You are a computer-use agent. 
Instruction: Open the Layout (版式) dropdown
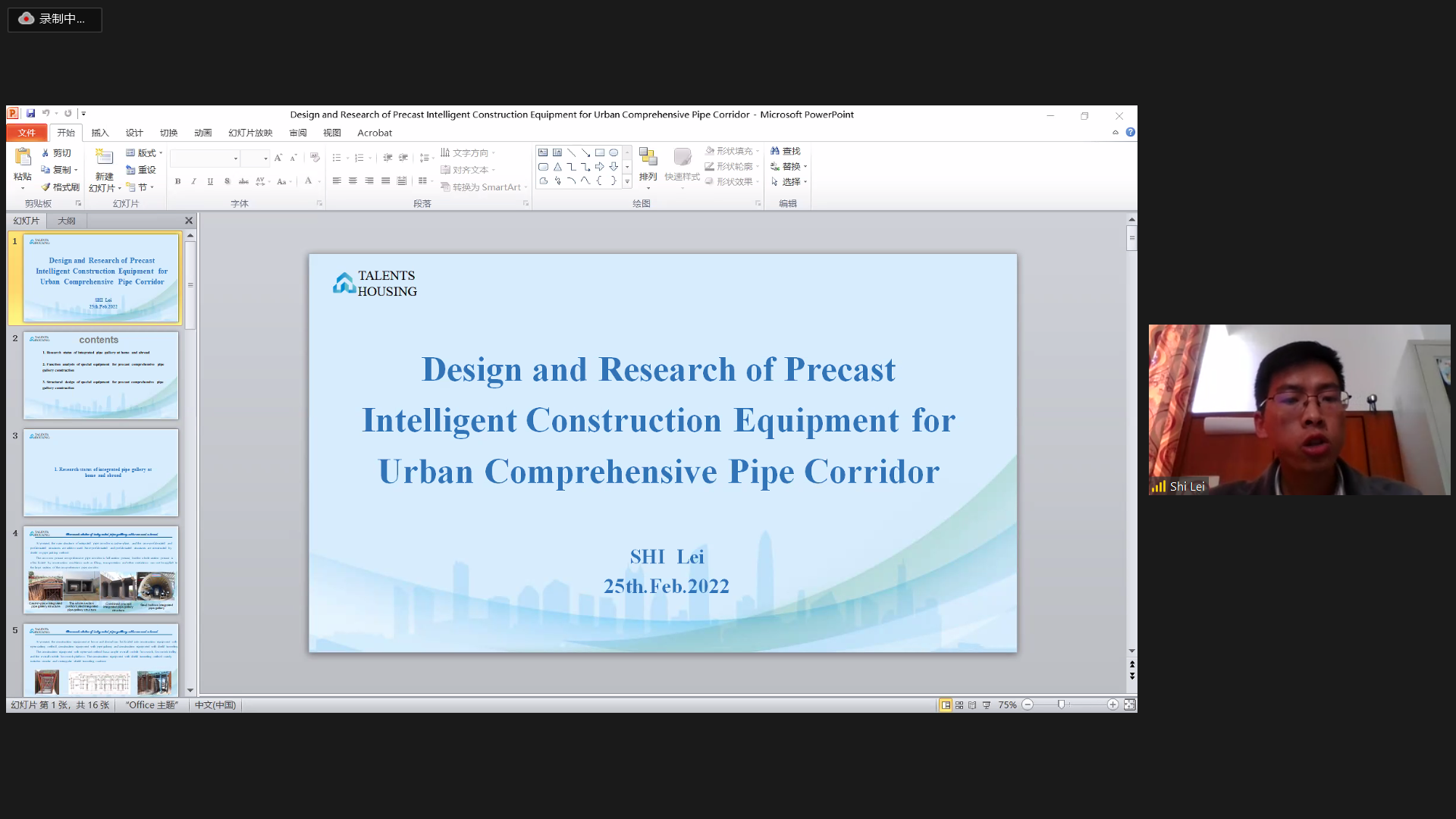click(145, 153)
